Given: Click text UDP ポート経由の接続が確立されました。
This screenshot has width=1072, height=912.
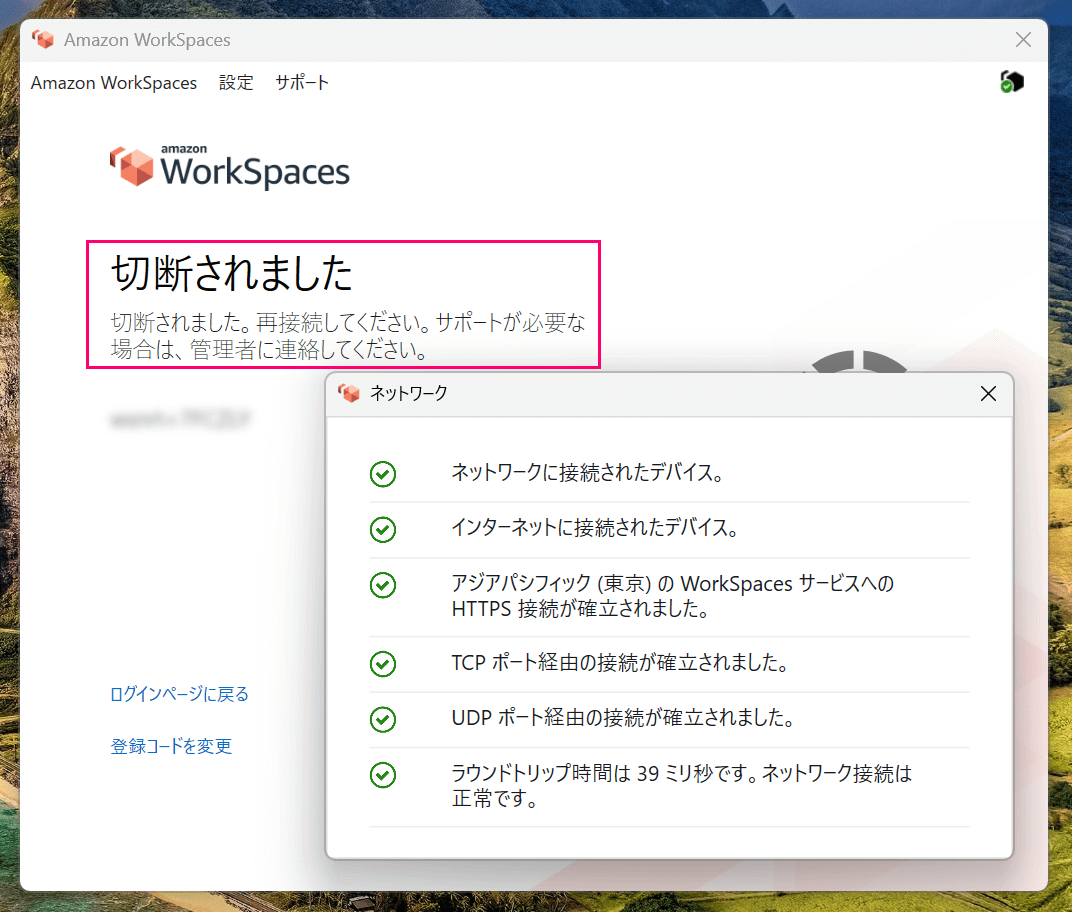Looking at the screenshot, I should [x=623, y=718].
